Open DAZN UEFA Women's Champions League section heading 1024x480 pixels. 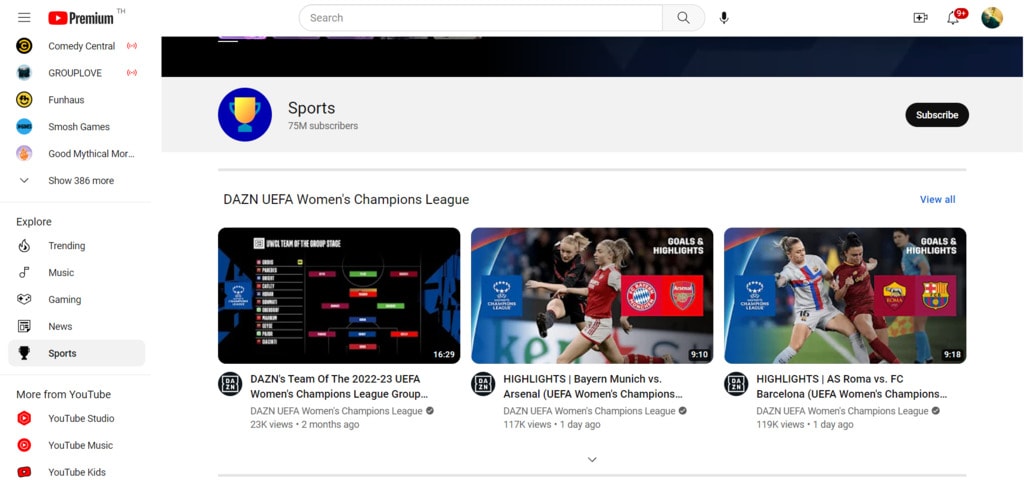(x=346, y=199)
